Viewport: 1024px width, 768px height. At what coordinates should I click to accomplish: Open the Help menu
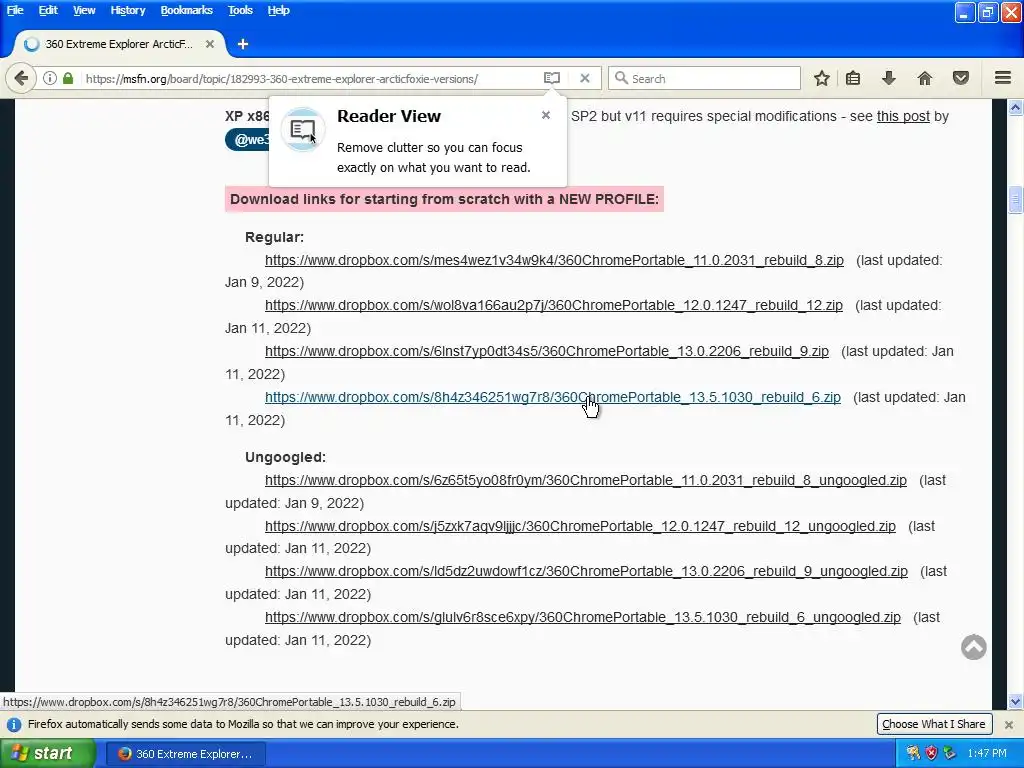pyautogui.click(x=278, y=10)
